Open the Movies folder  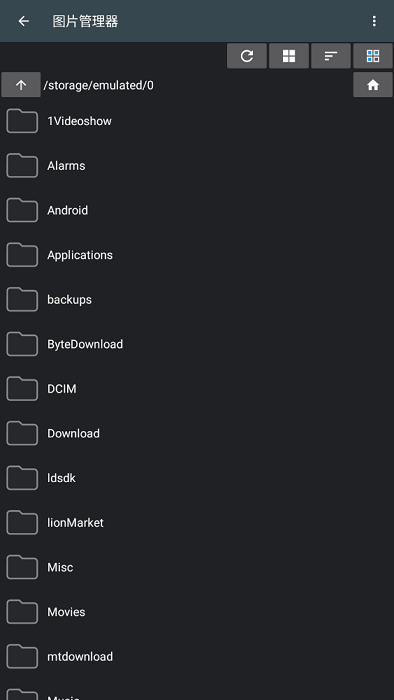pos(197,612)
